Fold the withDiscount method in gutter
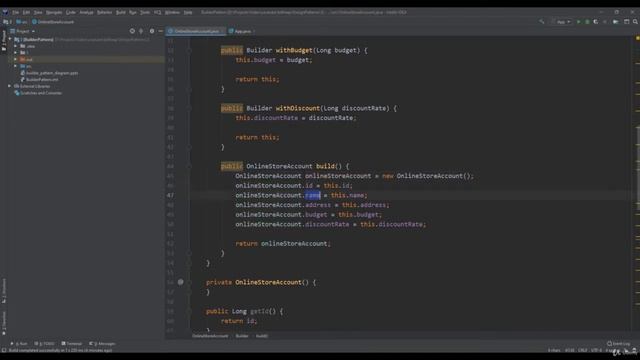 tap(189, 108)
